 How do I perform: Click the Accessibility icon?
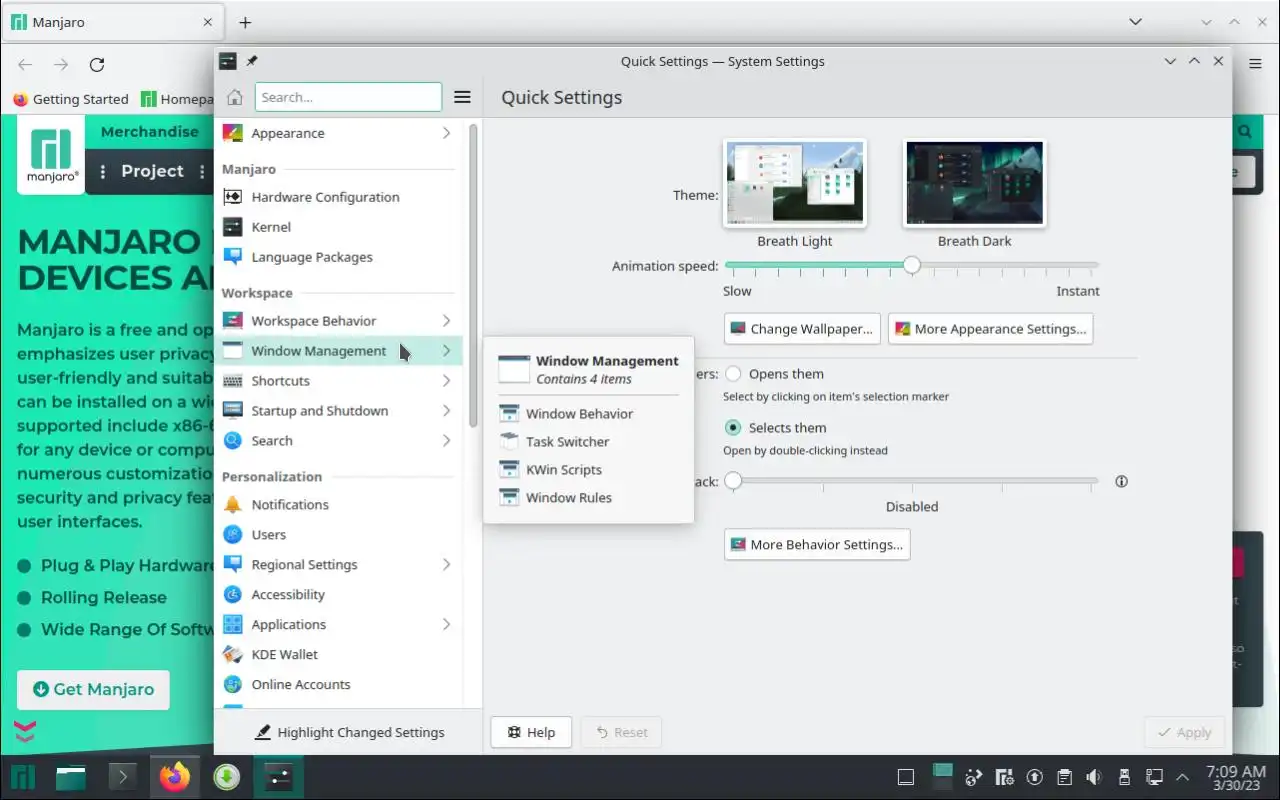(232, 595)
